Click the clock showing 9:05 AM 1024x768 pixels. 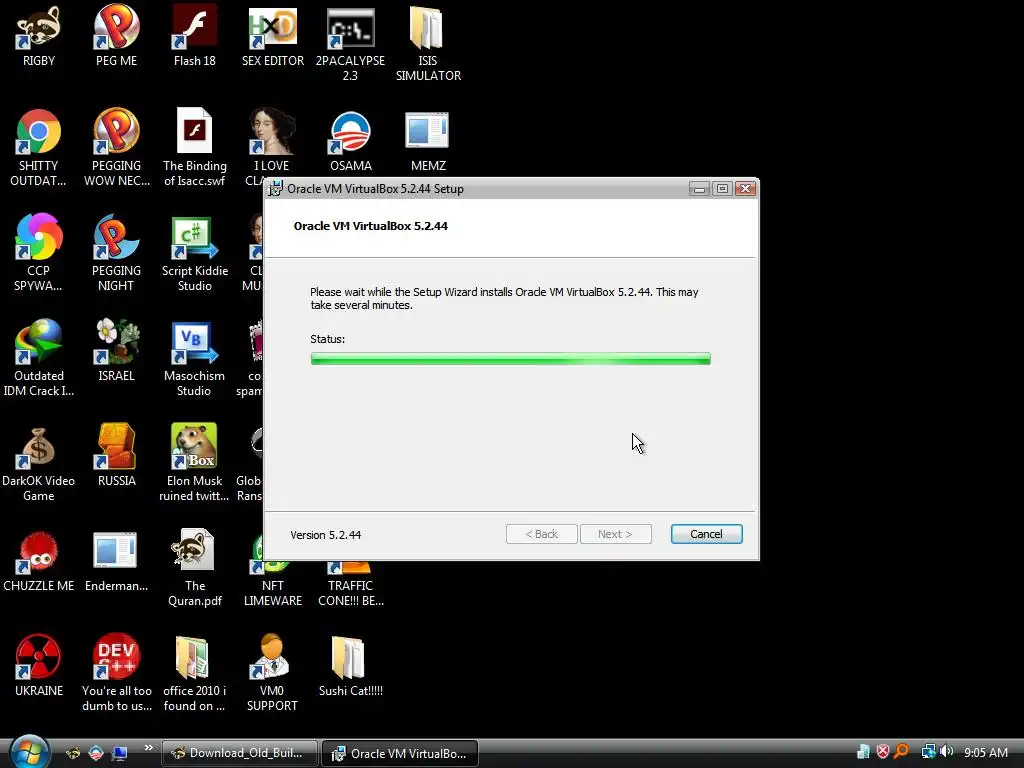(985, 753)
